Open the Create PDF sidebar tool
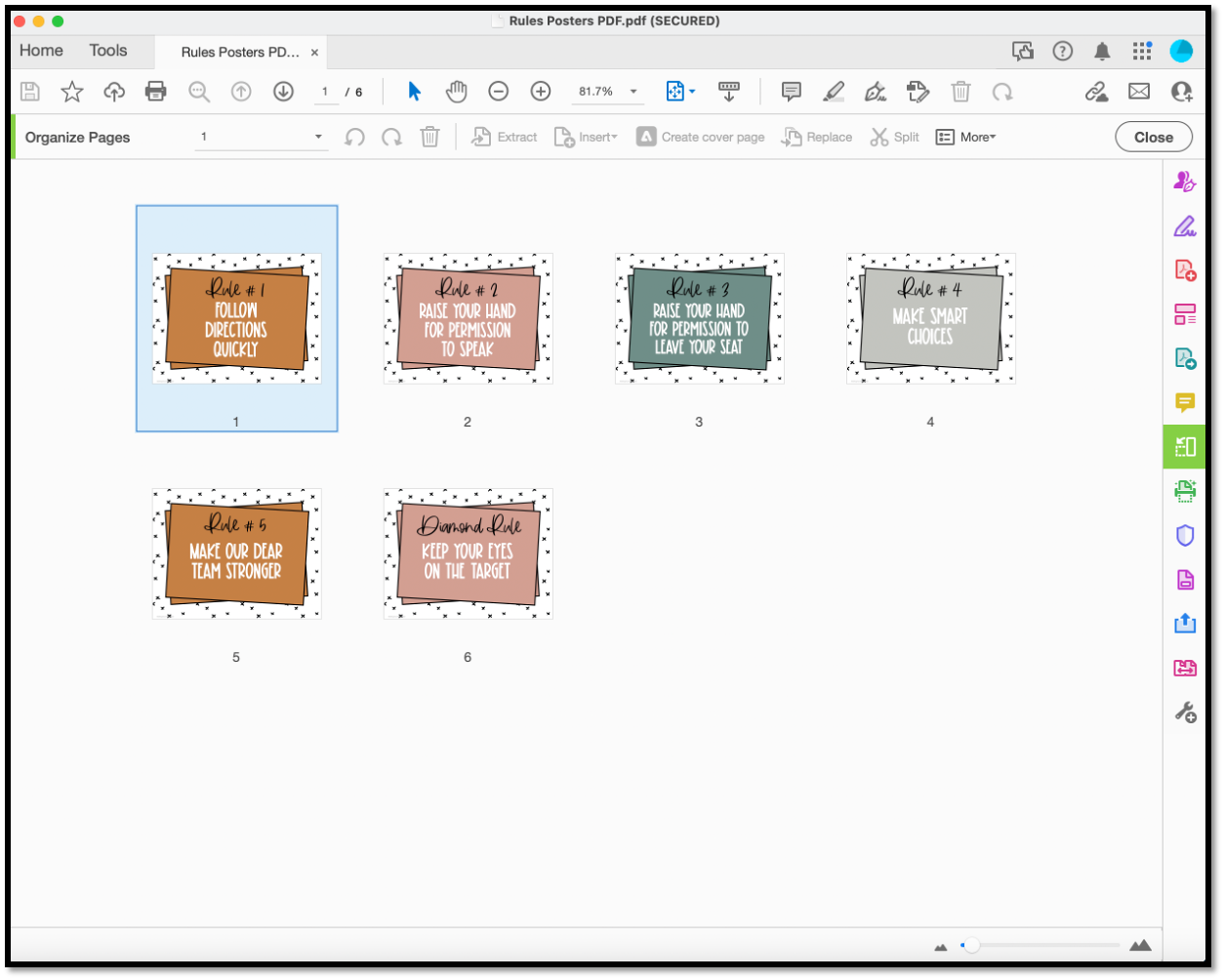 pos(1185,270)
